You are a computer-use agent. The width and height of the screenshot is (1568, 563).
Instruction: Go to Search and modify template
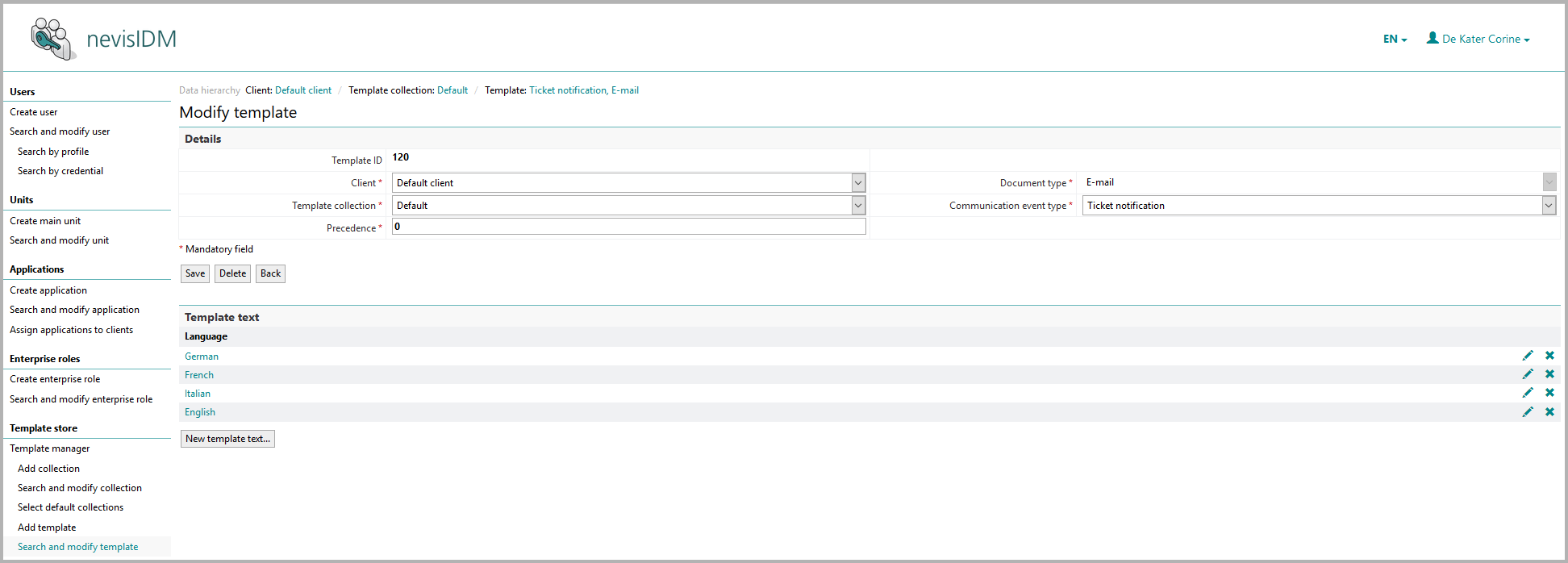77,547
